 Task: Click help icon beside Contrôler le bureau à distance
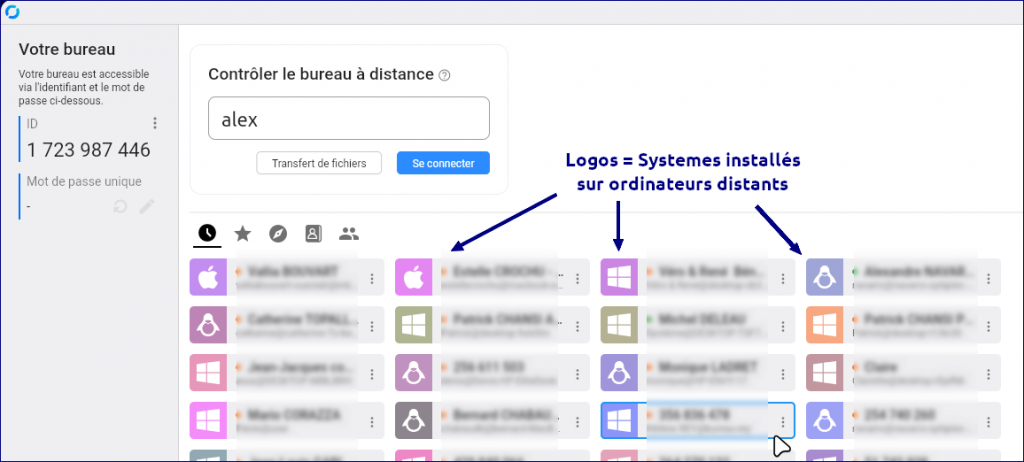tap(445, 75)
